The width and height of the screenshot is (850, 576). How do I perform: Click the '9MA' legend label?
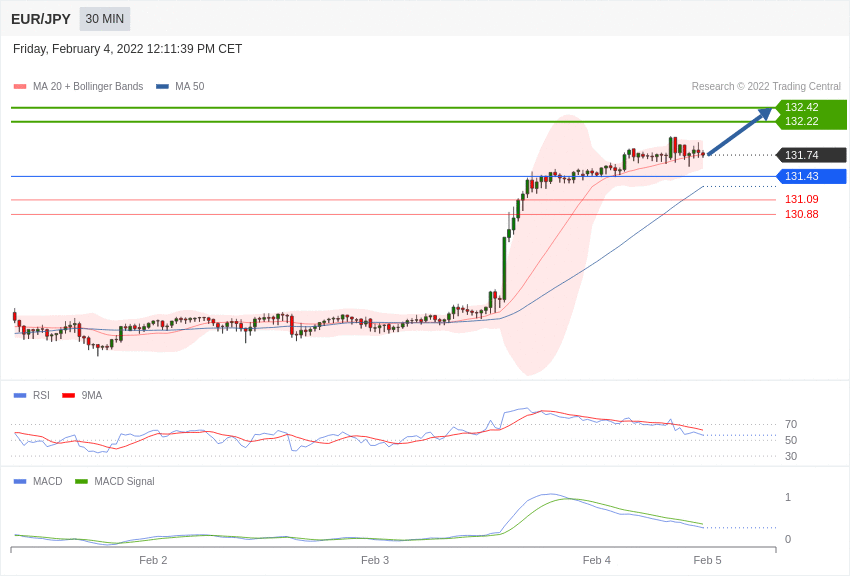tap(92, 396)
